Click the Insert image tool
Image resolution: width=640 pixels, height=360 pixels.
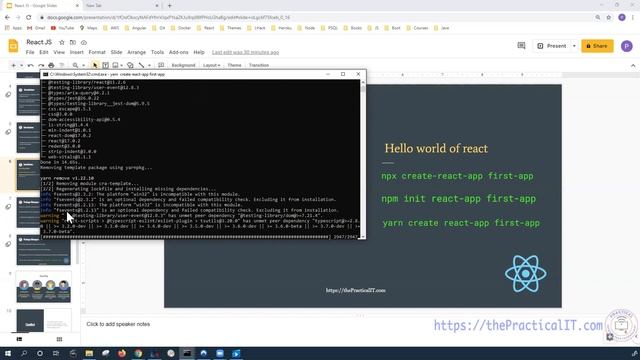tap(116, 65)
